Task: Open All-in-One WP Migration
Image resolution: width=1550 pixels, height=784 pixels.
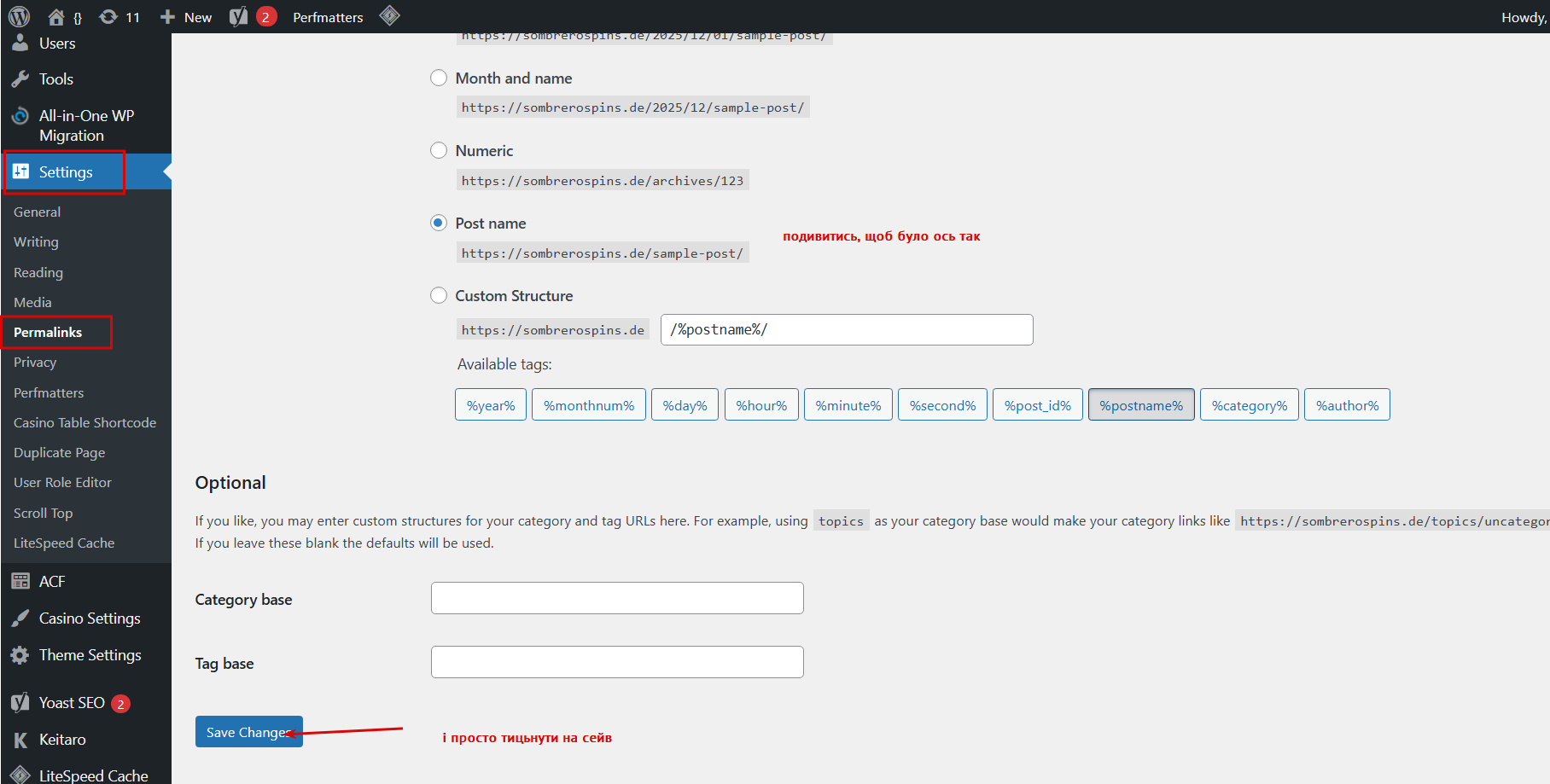Action: pyautogui.click(x=85, y=125)
